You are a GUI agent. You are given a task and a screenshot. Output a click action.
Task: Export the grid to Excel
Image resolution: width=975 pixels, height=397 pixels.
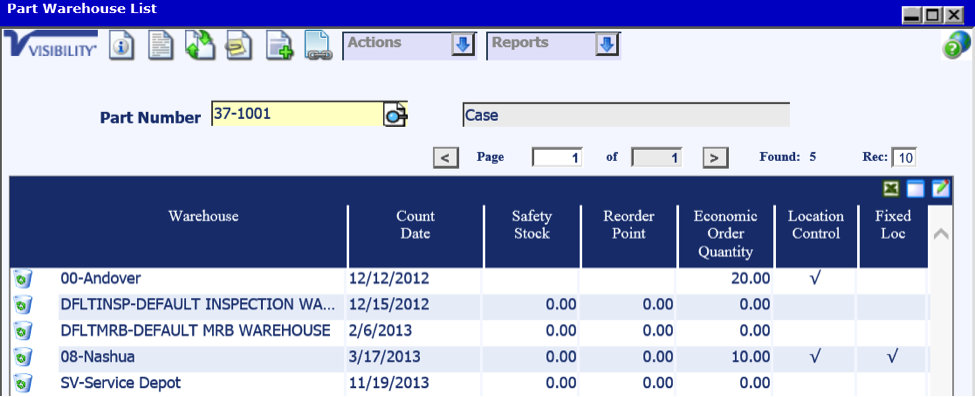click(x=892, y=189)
